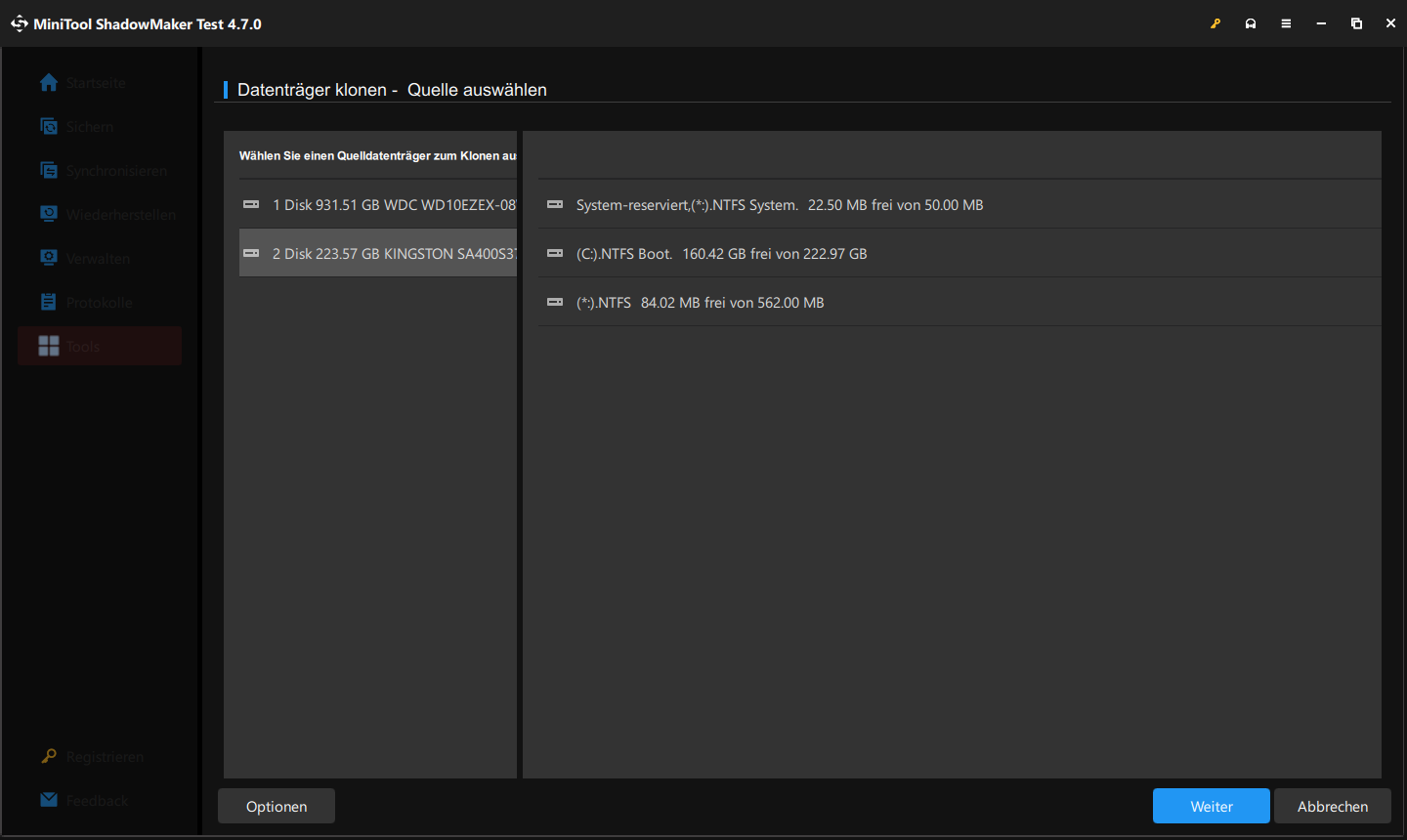Image resolution: width=1407 pixels, height=840 pixels.
Task: Click disk icon of 2 Disk KINGSTON
Action: tap(251, 253)
